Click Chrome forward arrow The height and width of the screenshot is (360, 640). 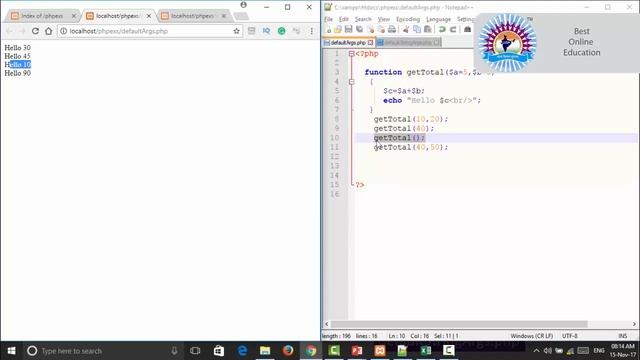[x=22, y=31]
